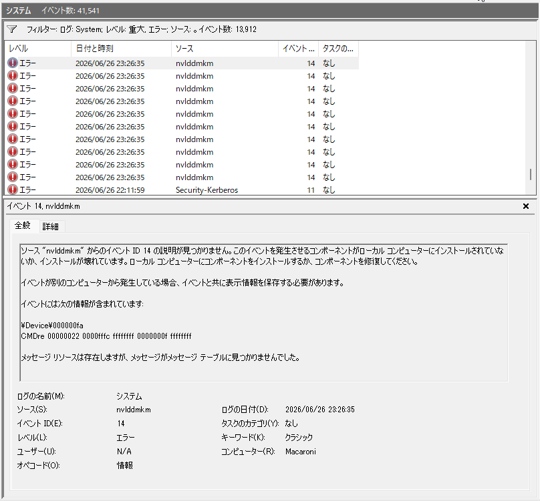Click the レベル(L) value エラー in details
Viewport: 540px width, 501px height.
[x=125, y=438]
